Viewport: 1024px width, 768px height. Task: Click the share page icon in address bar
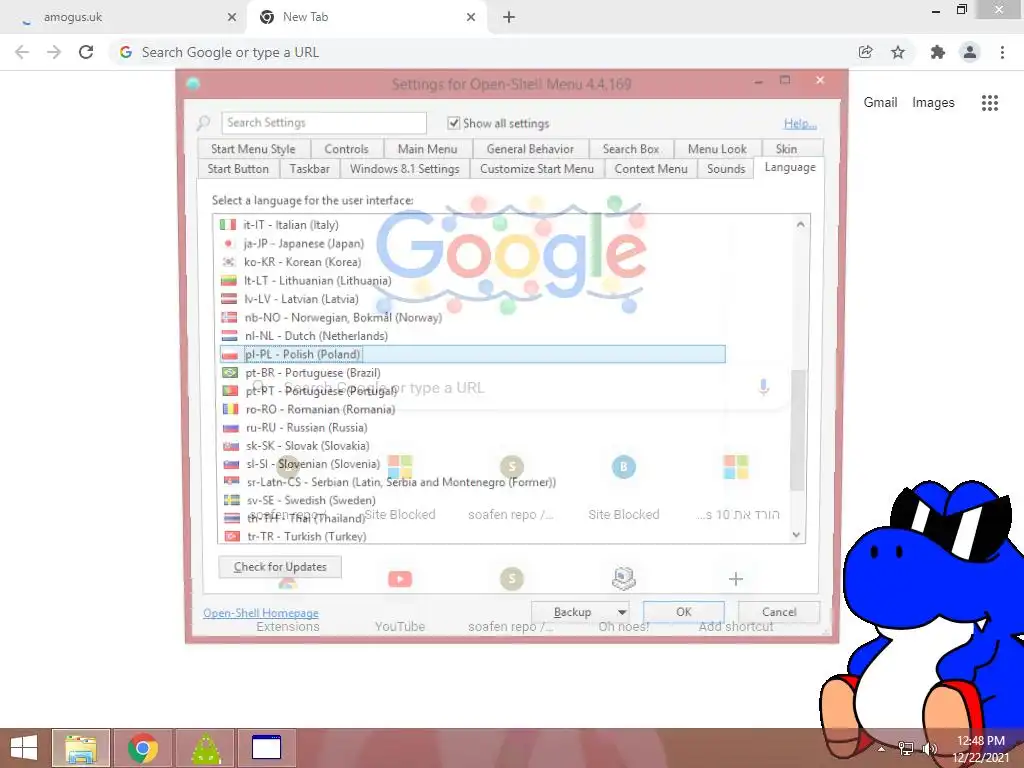tap(865, 52)
